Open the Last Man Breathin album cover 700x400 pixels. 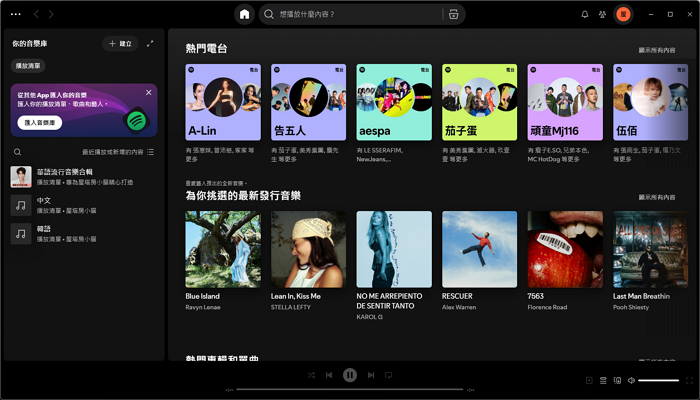650,249
